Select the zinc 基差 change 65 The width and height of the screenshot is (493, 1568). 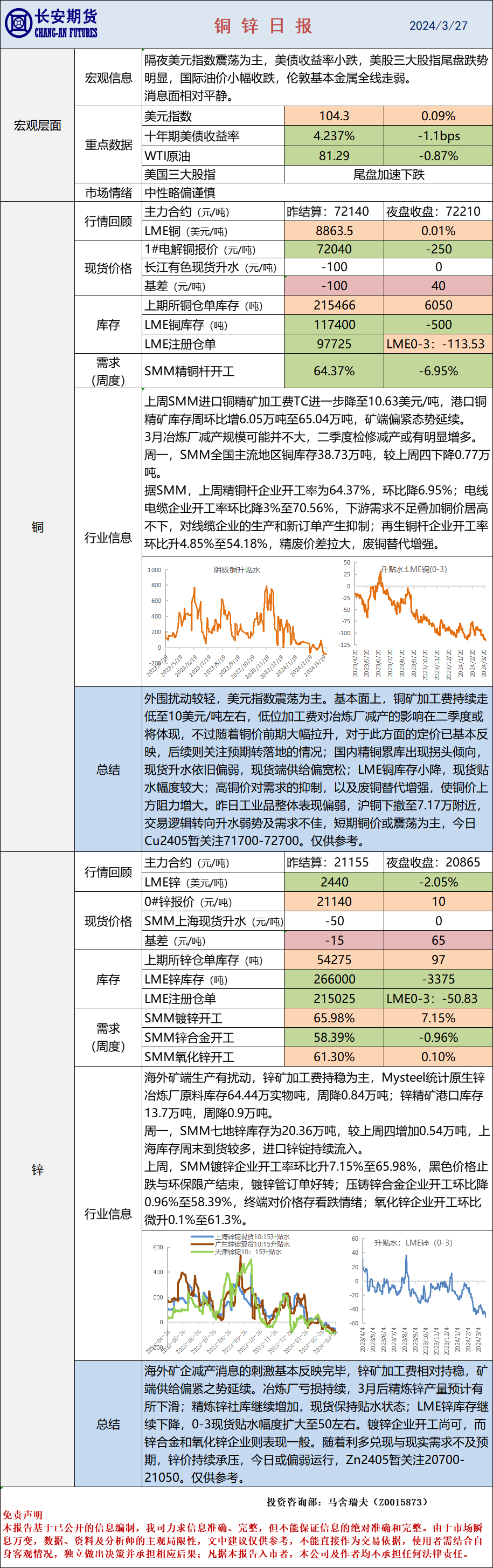(438, 940)
